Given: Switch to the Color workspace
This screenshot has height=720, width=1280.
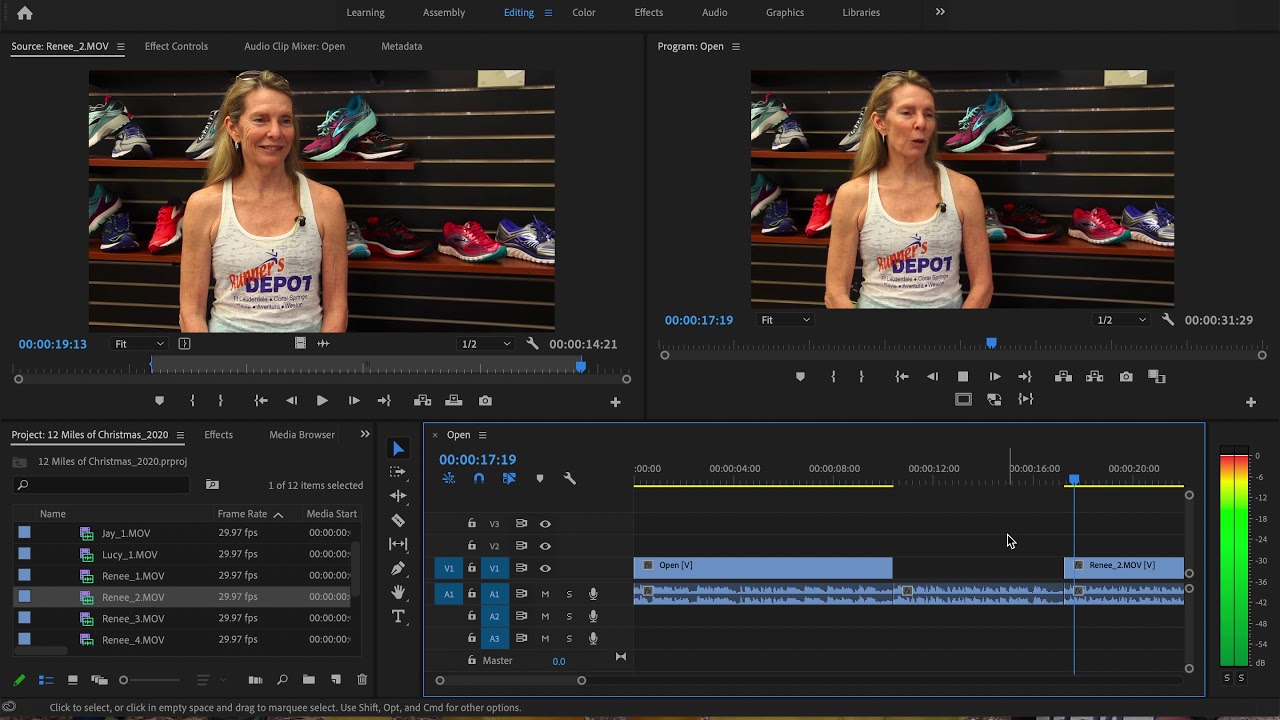Looking at the screenshot, I should tap(584, 12).
